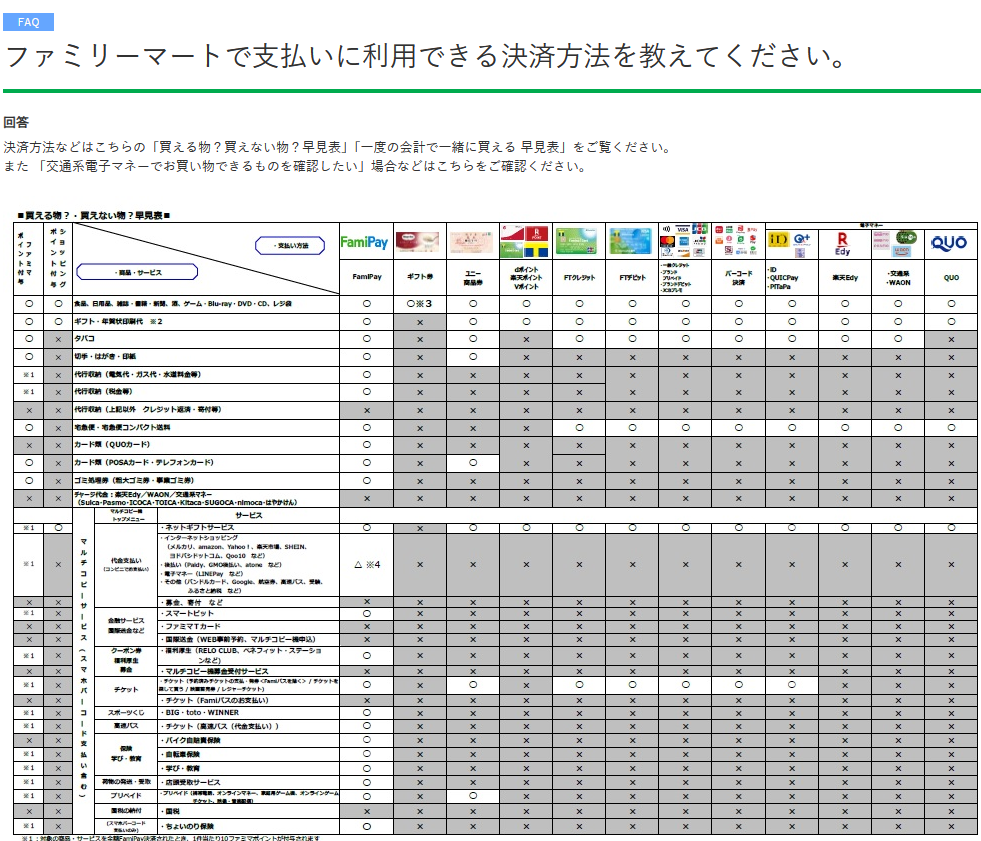981x841 pixels.
Task: Open the 「買える物？買えない物？早見表」 link text
Action: pyautogui.click(x=248, y=147)
